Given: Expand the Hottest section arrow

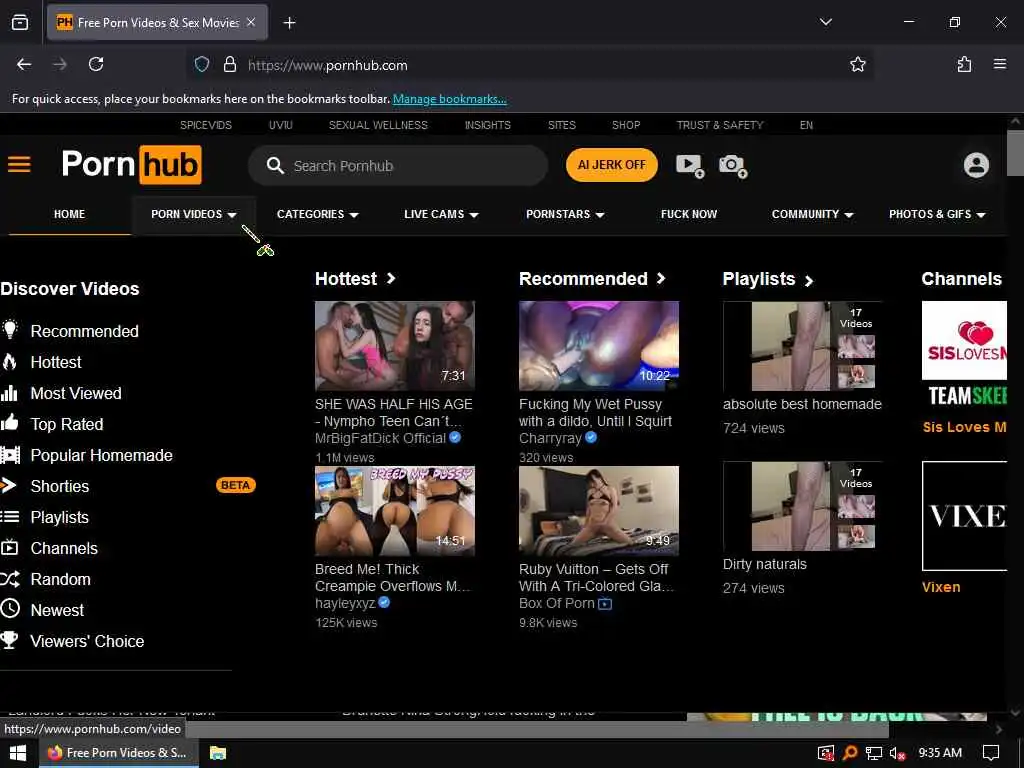Looking at the screenshot, I should coord(391,278).
